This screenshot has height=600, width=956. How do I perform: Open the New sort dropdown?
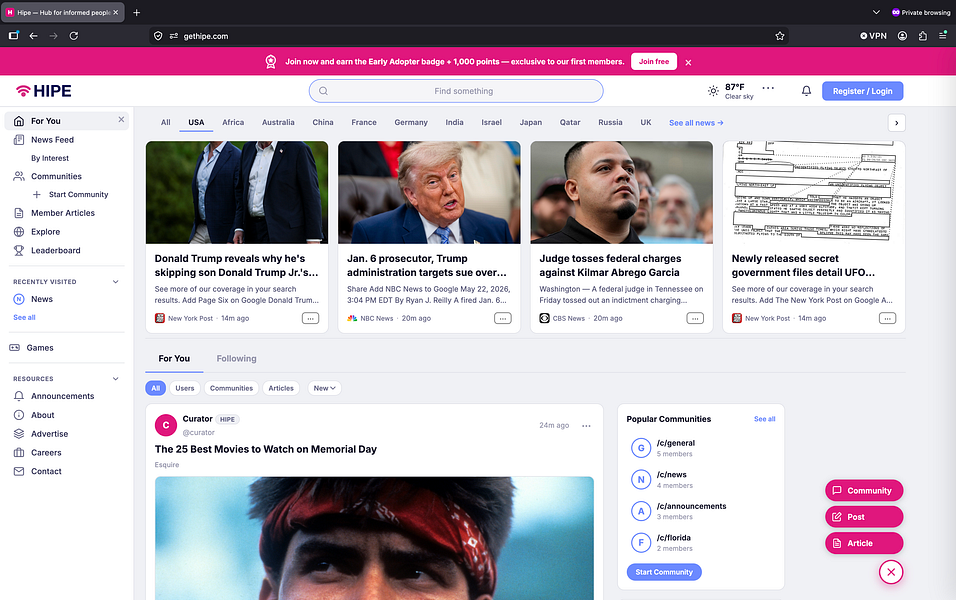(x=324, y=388)
